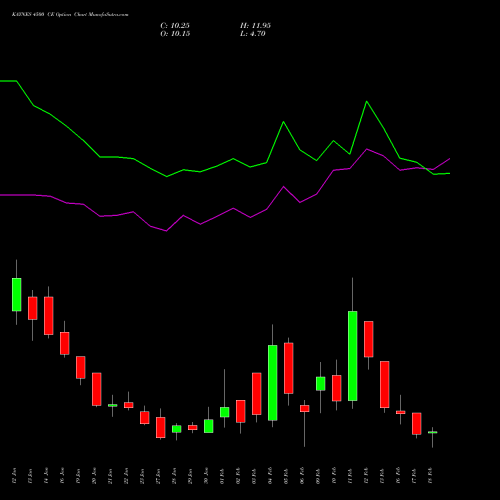Viewport: 500px width, 500px height.
Task: Click the '20 Jan' date label on the axis
Action: tap(94, 476)
